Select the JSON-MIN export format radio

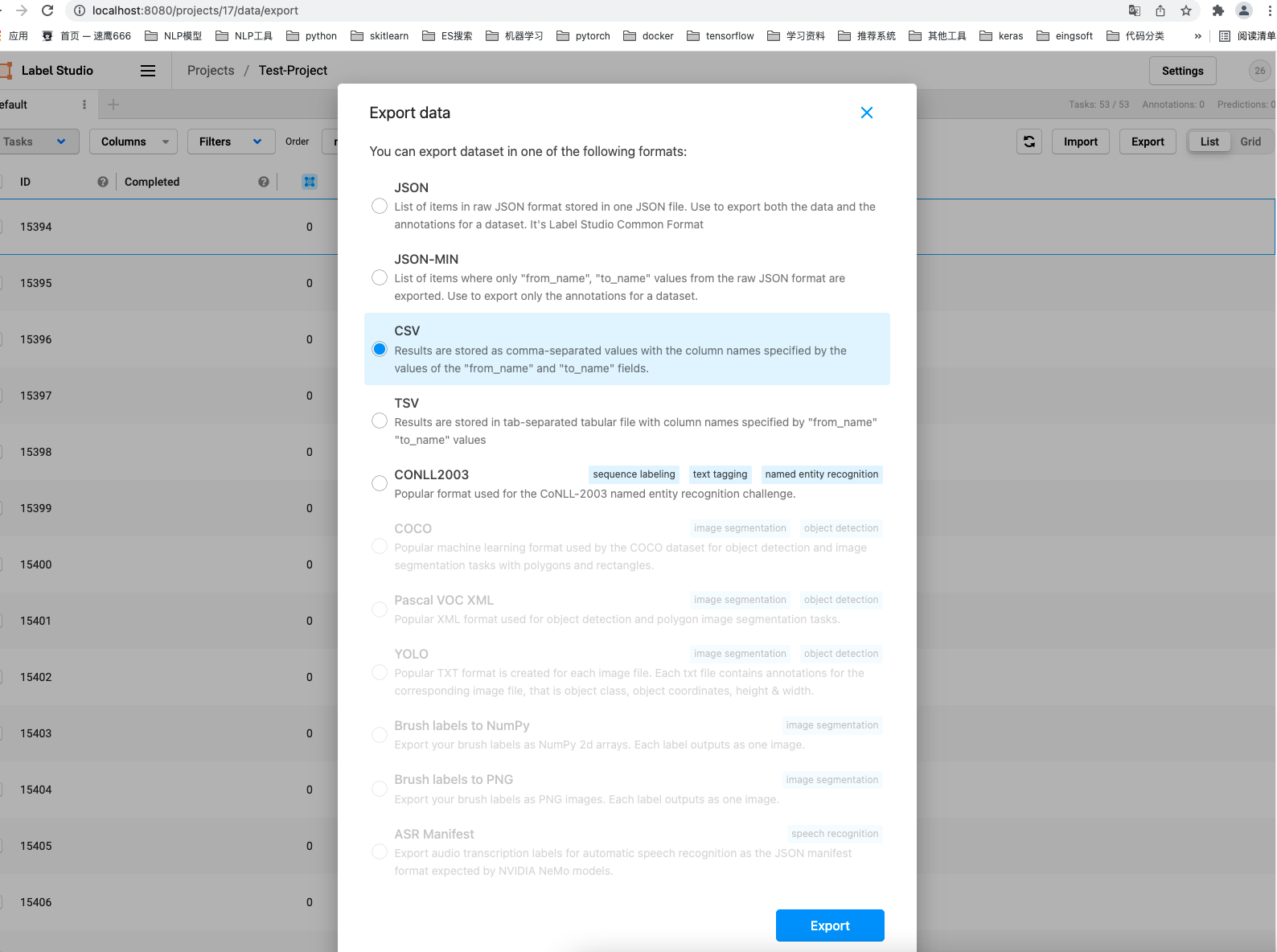click(x=380, y=277)
